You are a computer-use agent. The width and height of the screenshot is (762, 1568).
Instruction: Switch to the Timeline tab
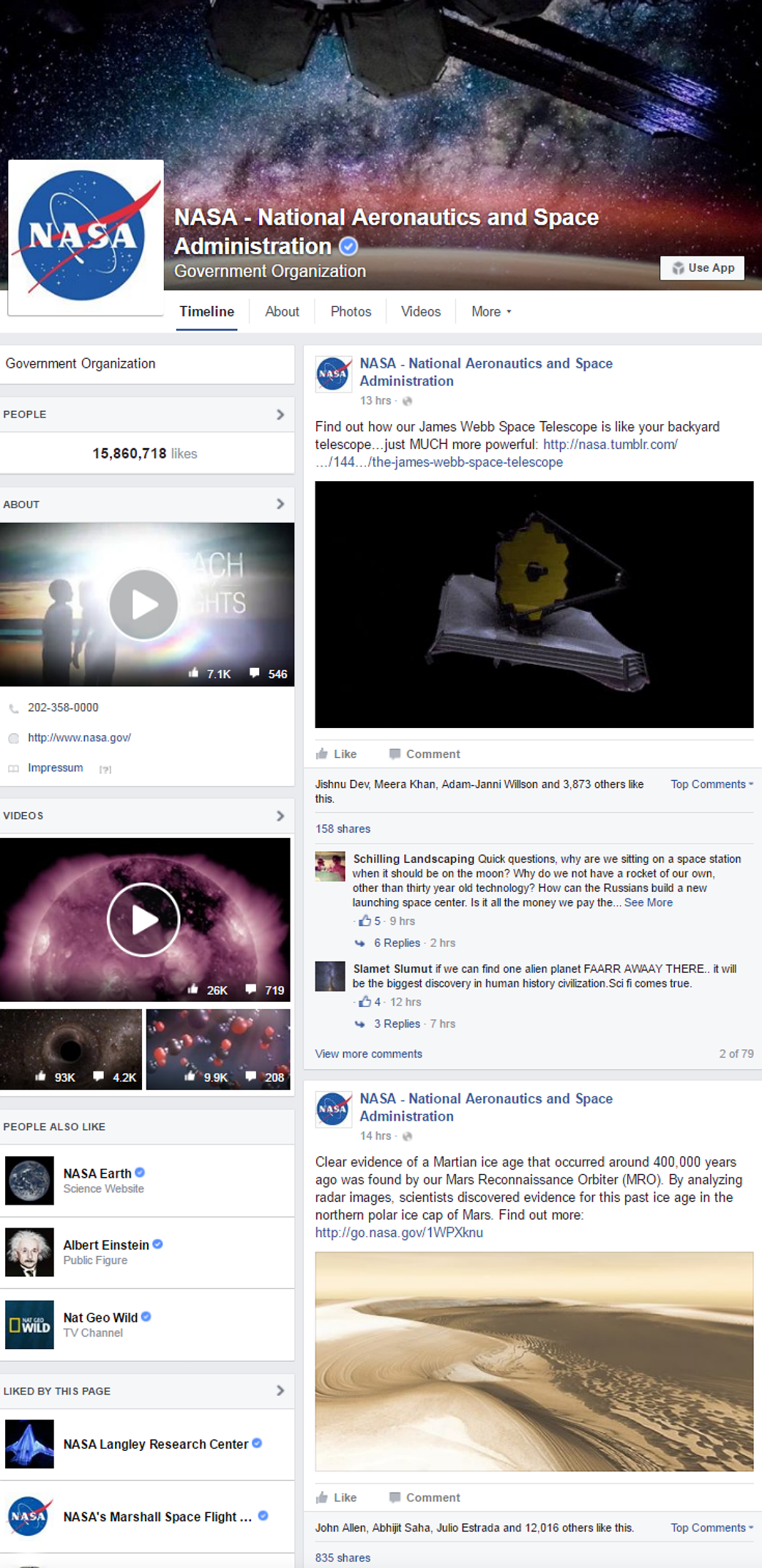(x=206, y=311)
